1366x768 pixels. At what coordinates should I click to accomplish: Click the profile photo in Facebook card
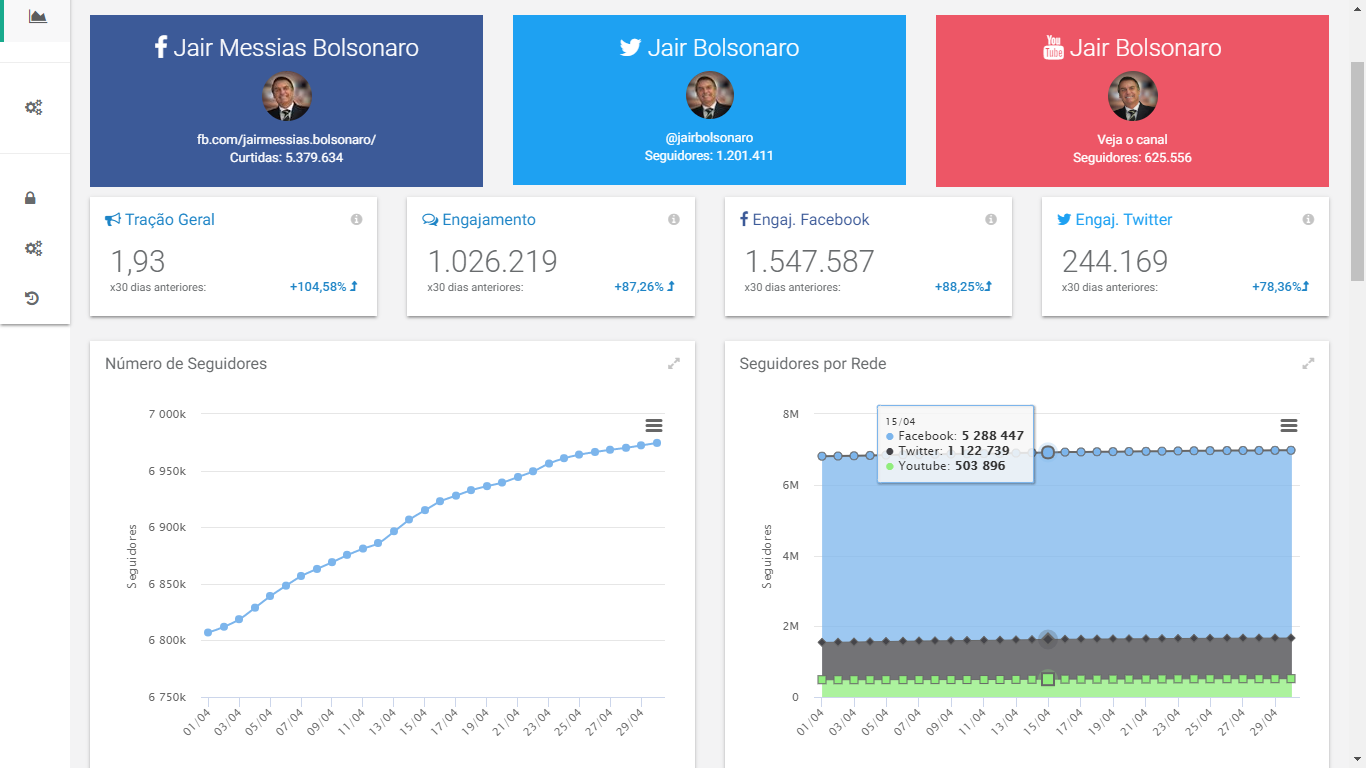coord(286,97)
